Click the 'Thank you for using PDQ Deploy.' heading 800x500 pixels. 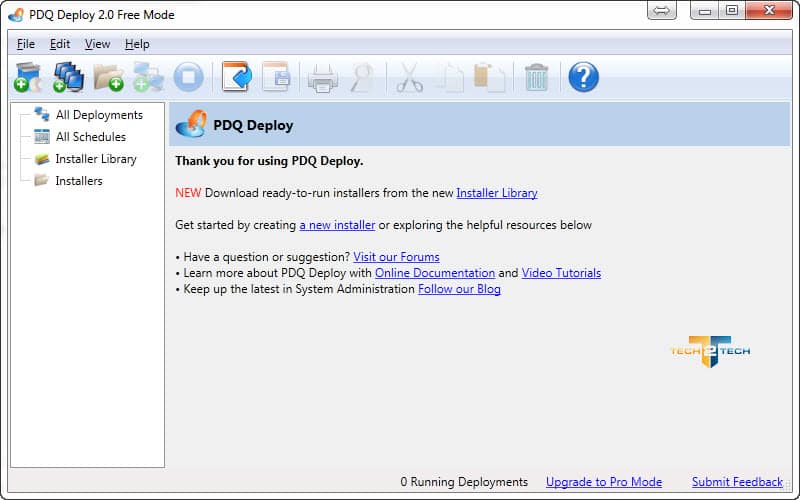(269, 161)
